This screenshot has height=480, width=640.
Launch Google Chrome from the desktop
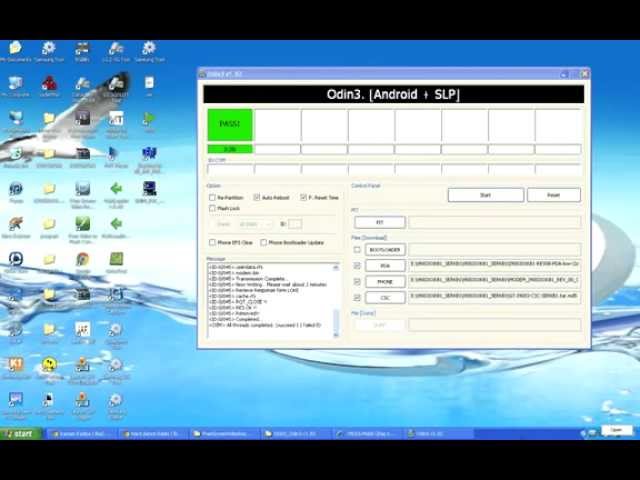pyautogui.click(x=82, y=260)
